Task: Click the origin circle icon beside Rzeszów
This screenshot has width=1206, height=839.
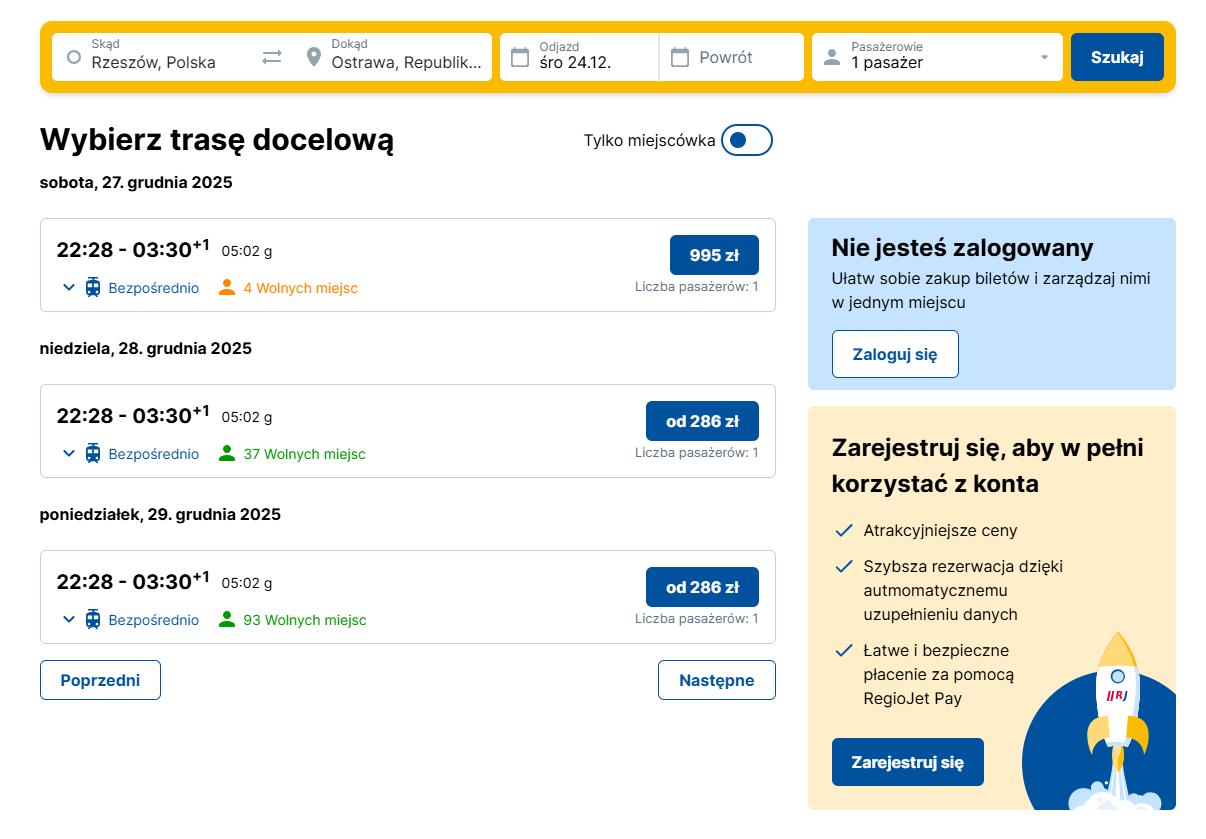Action: click(73, 57)
